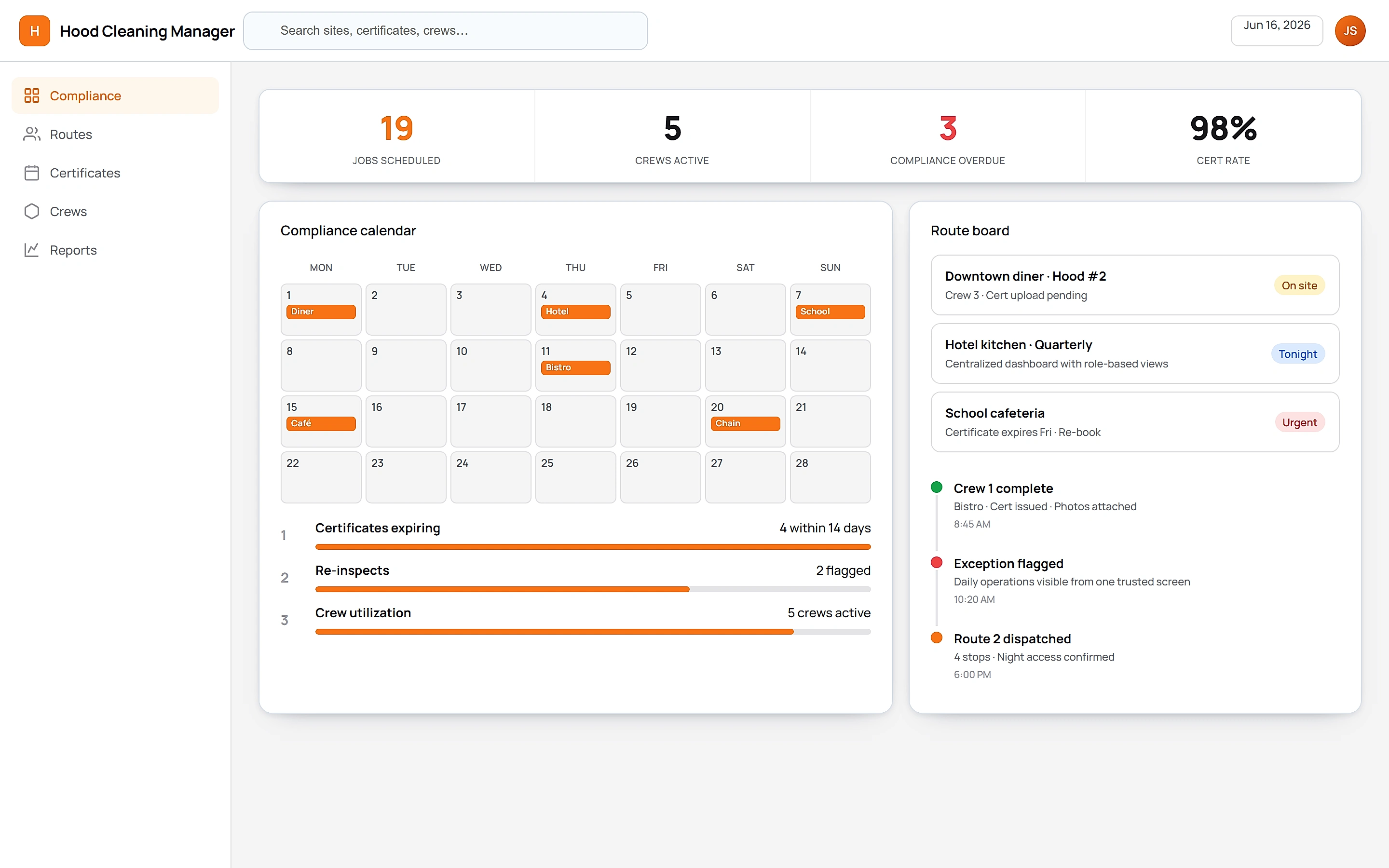Click the Tonight status badge
This screenshot has width=1389, height=868.
tap(1297, 353)
